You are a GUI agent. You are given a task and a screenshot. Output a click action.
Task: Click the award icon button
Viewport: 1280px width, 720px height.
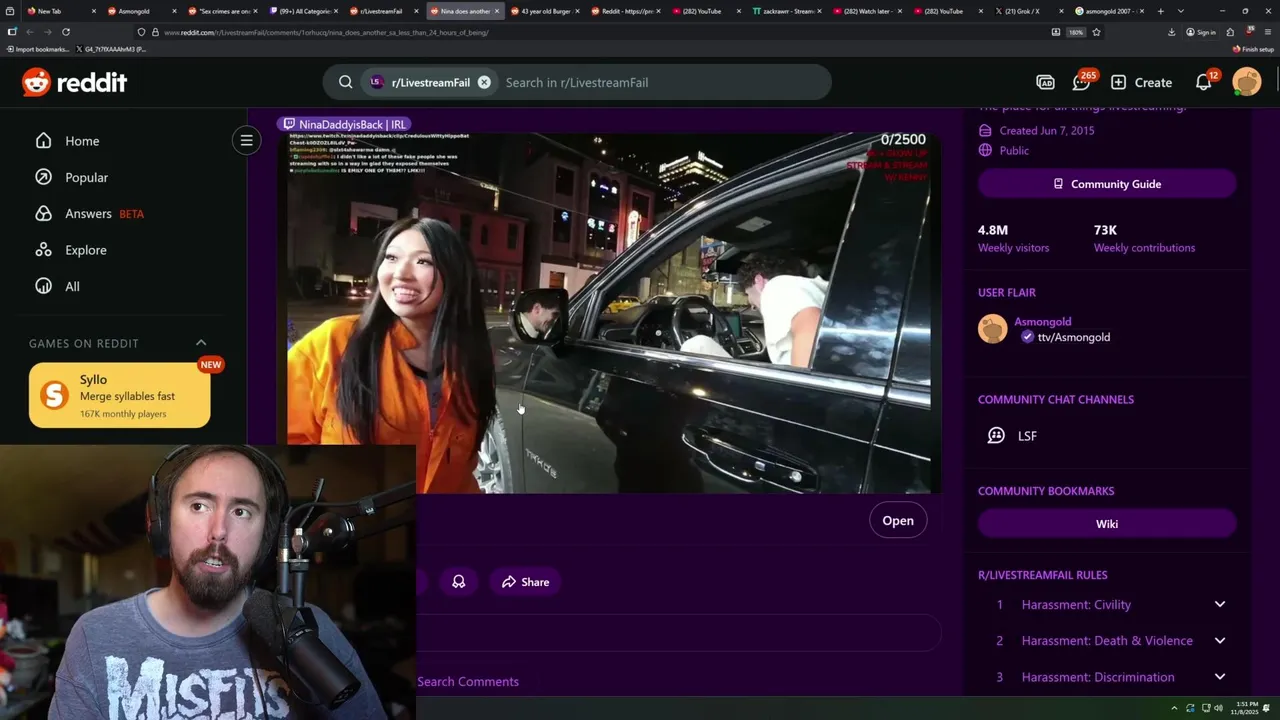459,582
